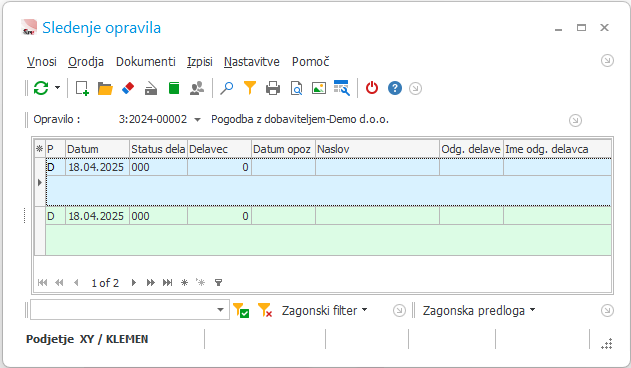
Task: Click the P column header
Action: pyautogui.click(x=56, y=149)
